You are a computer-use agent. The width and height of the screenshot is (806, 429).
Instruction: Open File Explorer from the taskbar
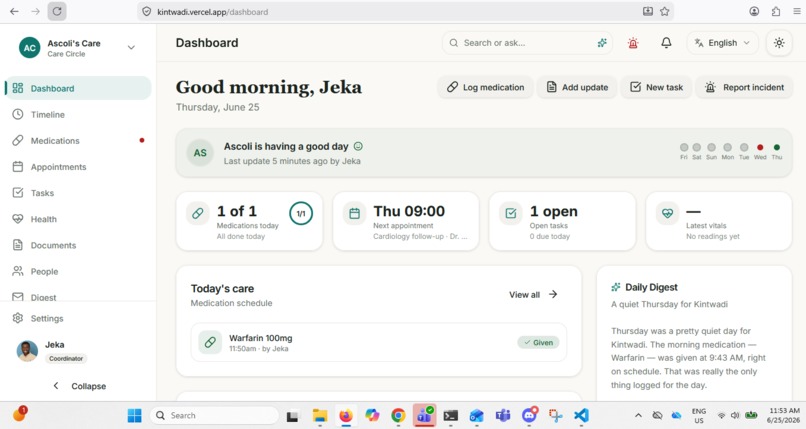pos(320,415)
